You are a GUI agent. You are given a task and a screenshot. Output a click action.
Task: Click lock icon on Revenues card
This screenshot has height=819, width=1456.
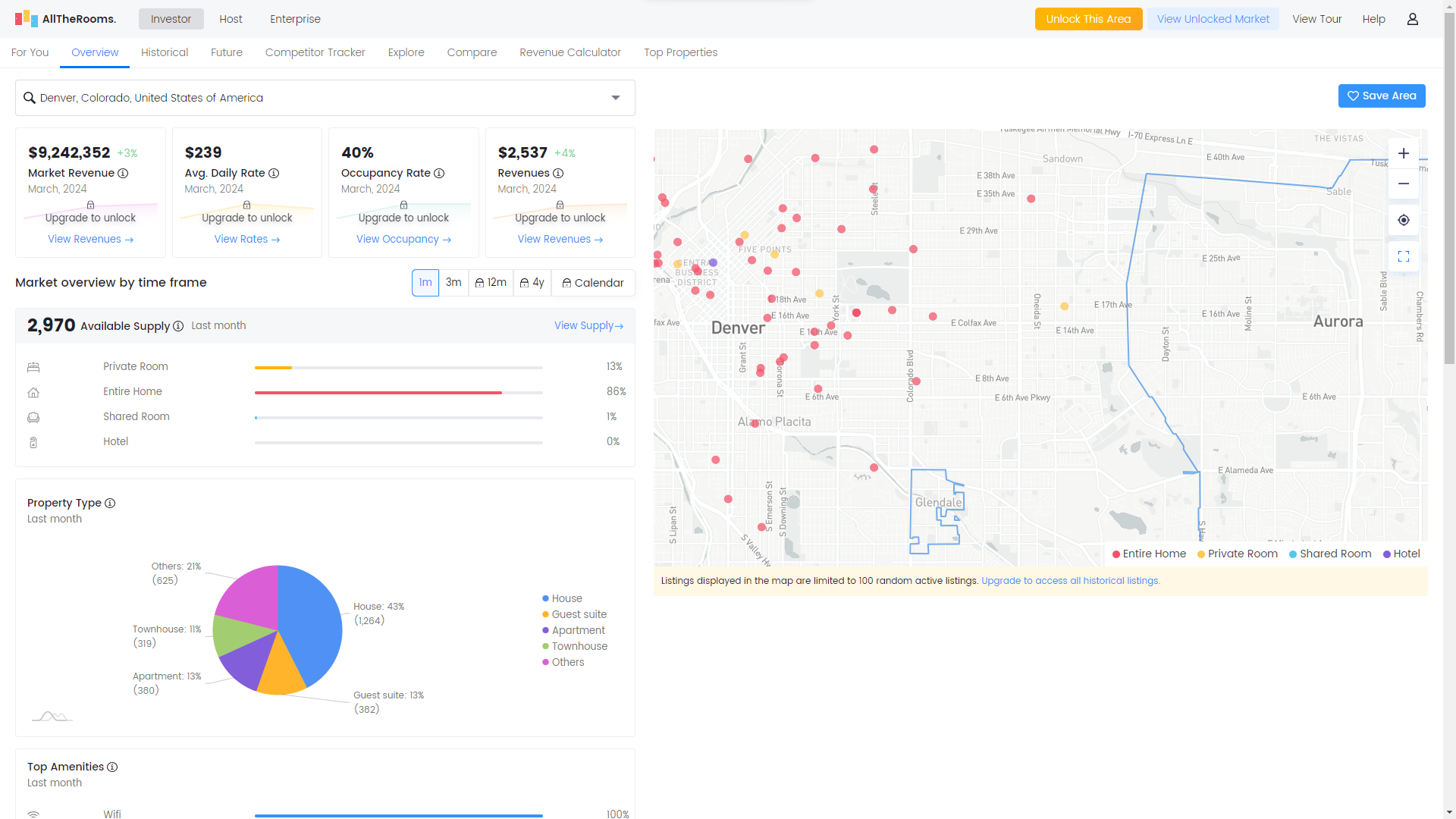tap(560, 205)
